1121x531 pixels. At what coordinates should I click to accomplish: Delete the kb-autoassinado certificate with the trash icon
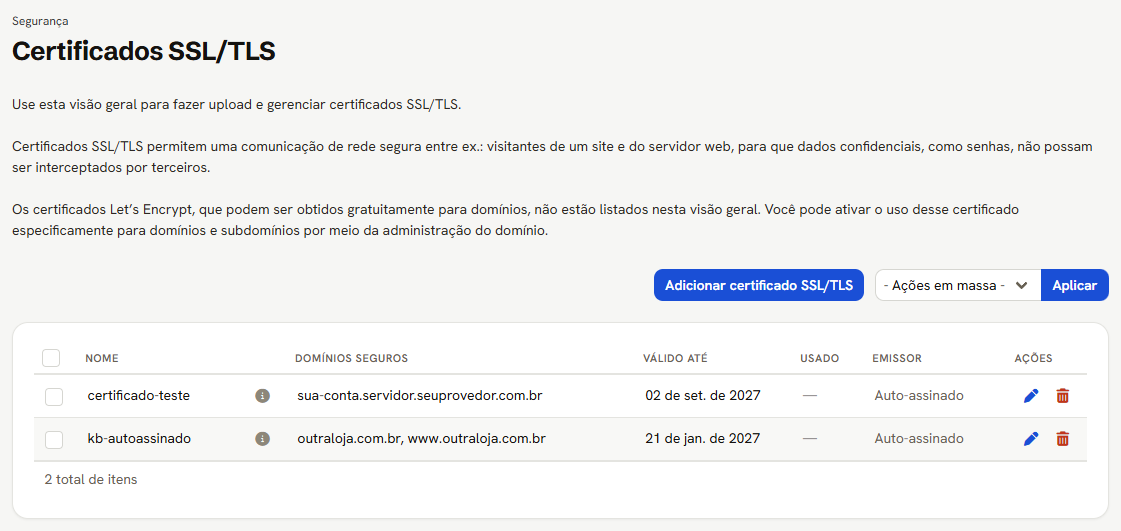pyautogui.click(x=1062, y=439)
